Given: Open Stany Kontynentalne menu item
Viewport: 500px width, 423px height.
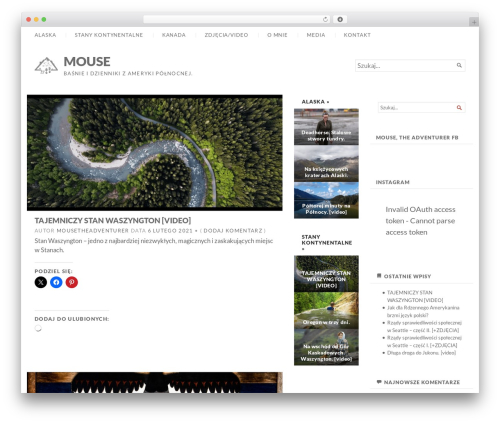Looking at the screenshot, I should point(109,35).
